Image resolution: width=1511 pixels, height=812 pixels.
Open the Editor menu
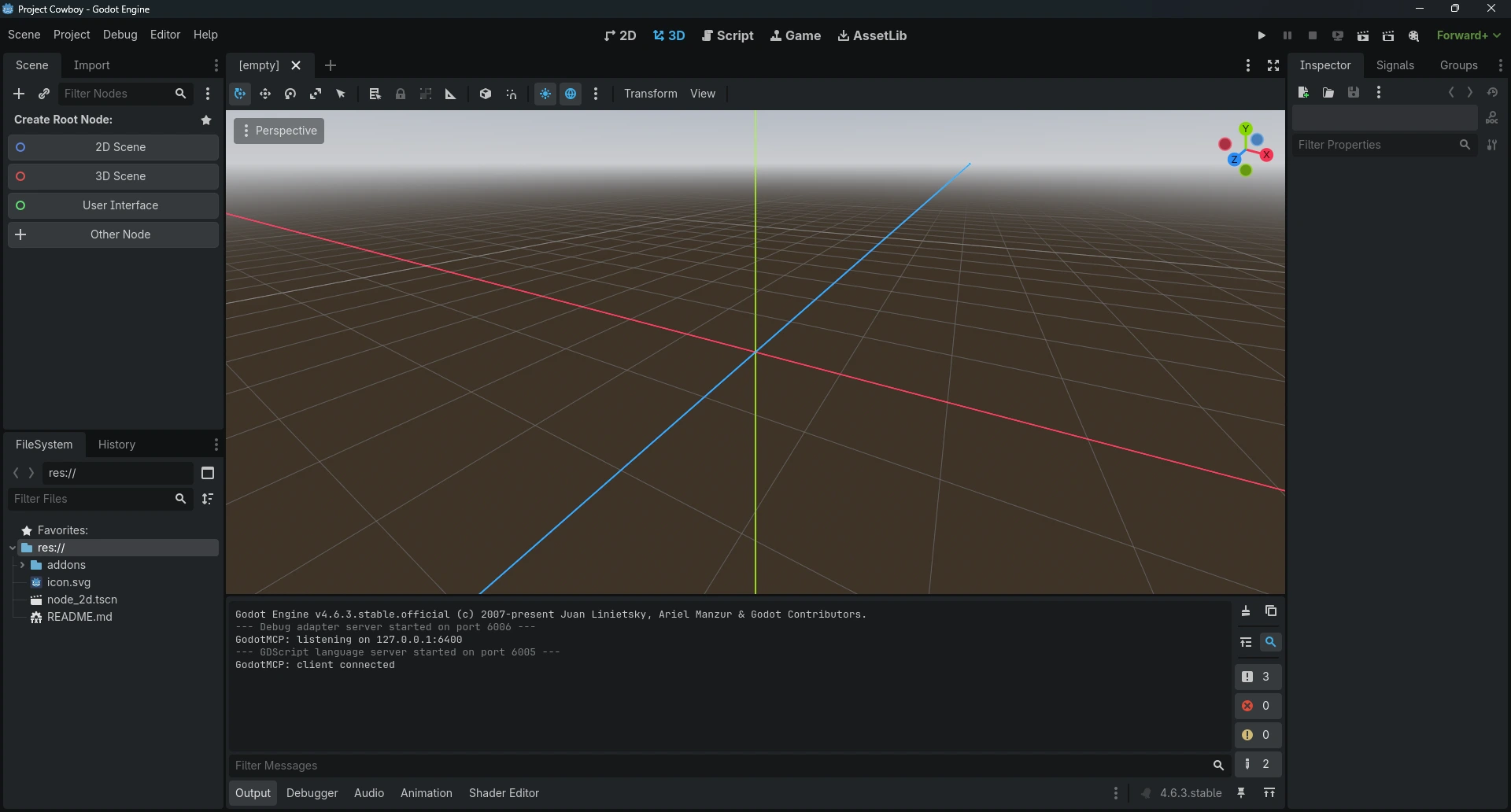(x=165, y=35)
